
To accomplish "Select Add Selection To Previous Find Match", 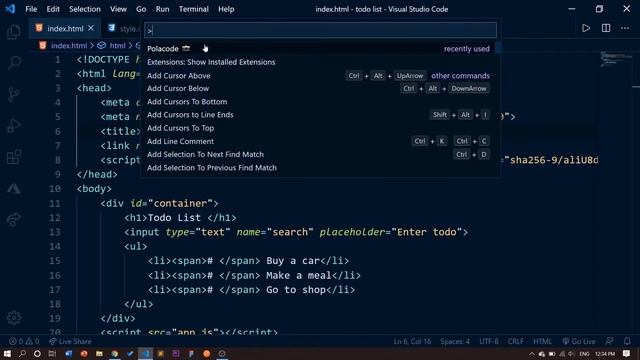I will click(320, 168).
